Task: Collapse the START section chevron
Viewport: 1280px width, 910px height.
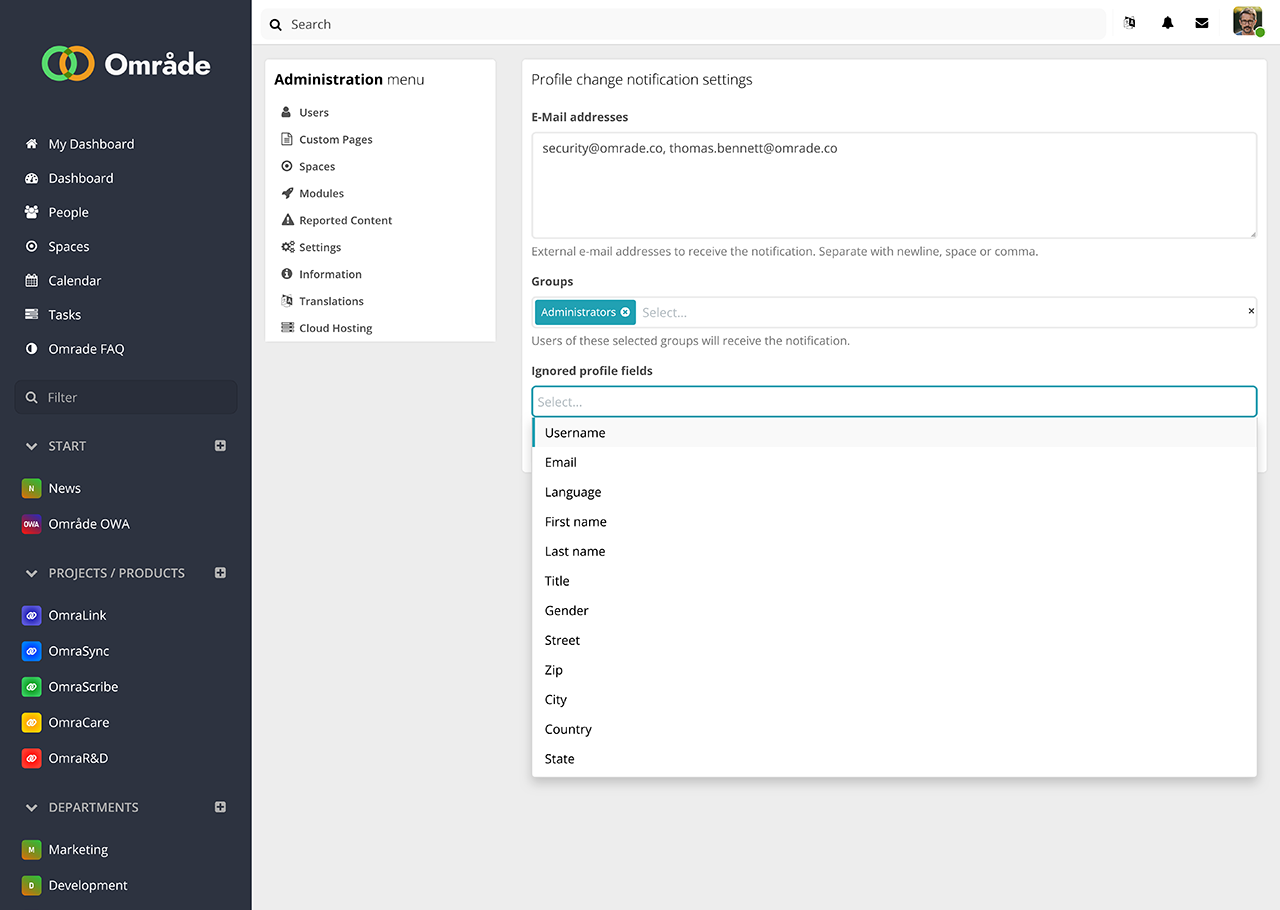Action: coord(31,446)
